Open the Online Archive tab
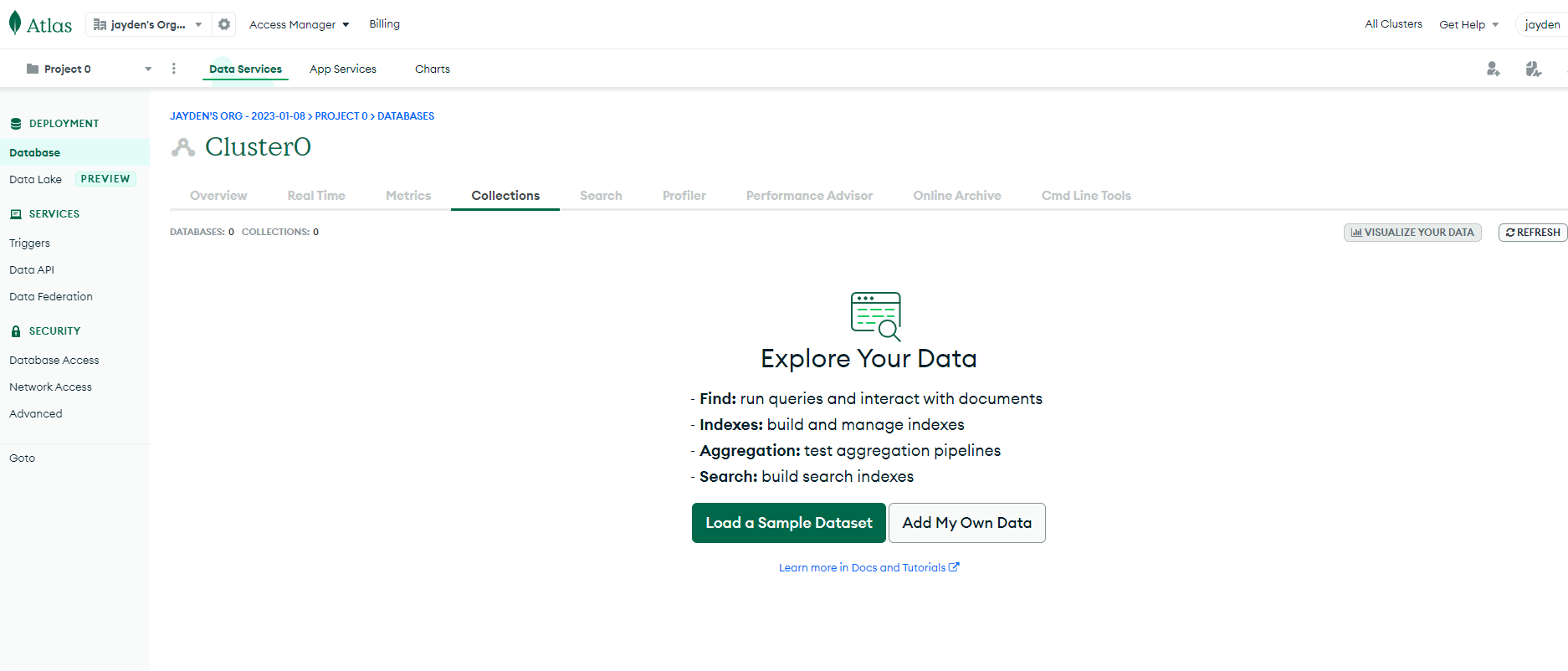Viewport: 1568px width, 671px height. [x=957, y=196]
